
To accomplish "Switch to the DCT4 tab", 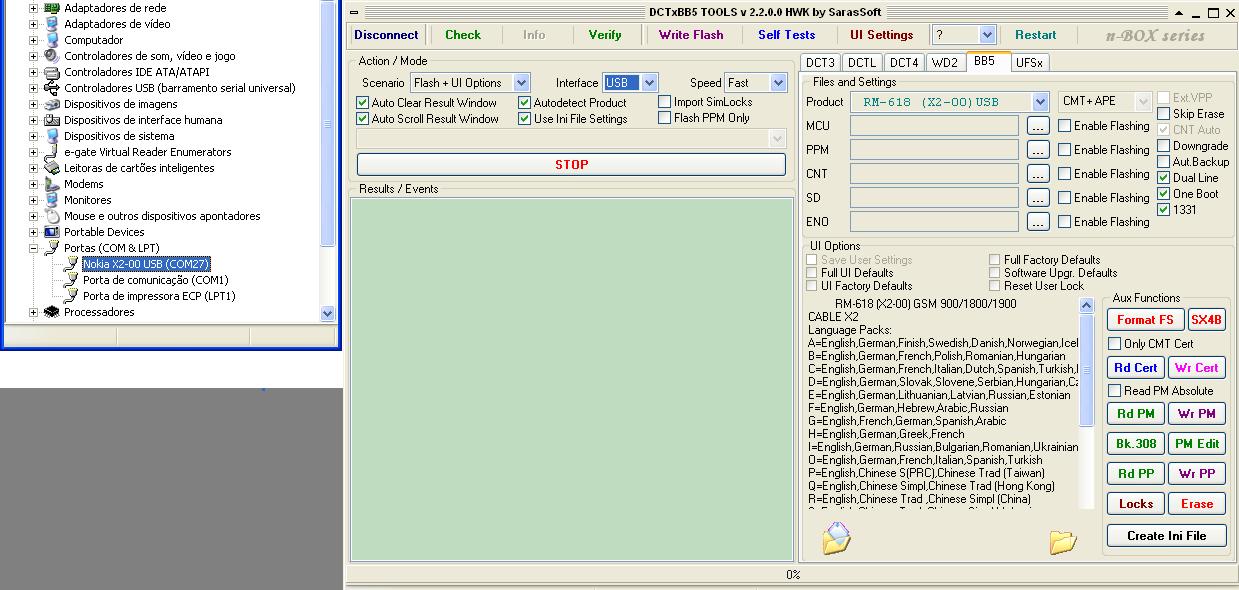I will pyautogui.click(x=904, y=63).
